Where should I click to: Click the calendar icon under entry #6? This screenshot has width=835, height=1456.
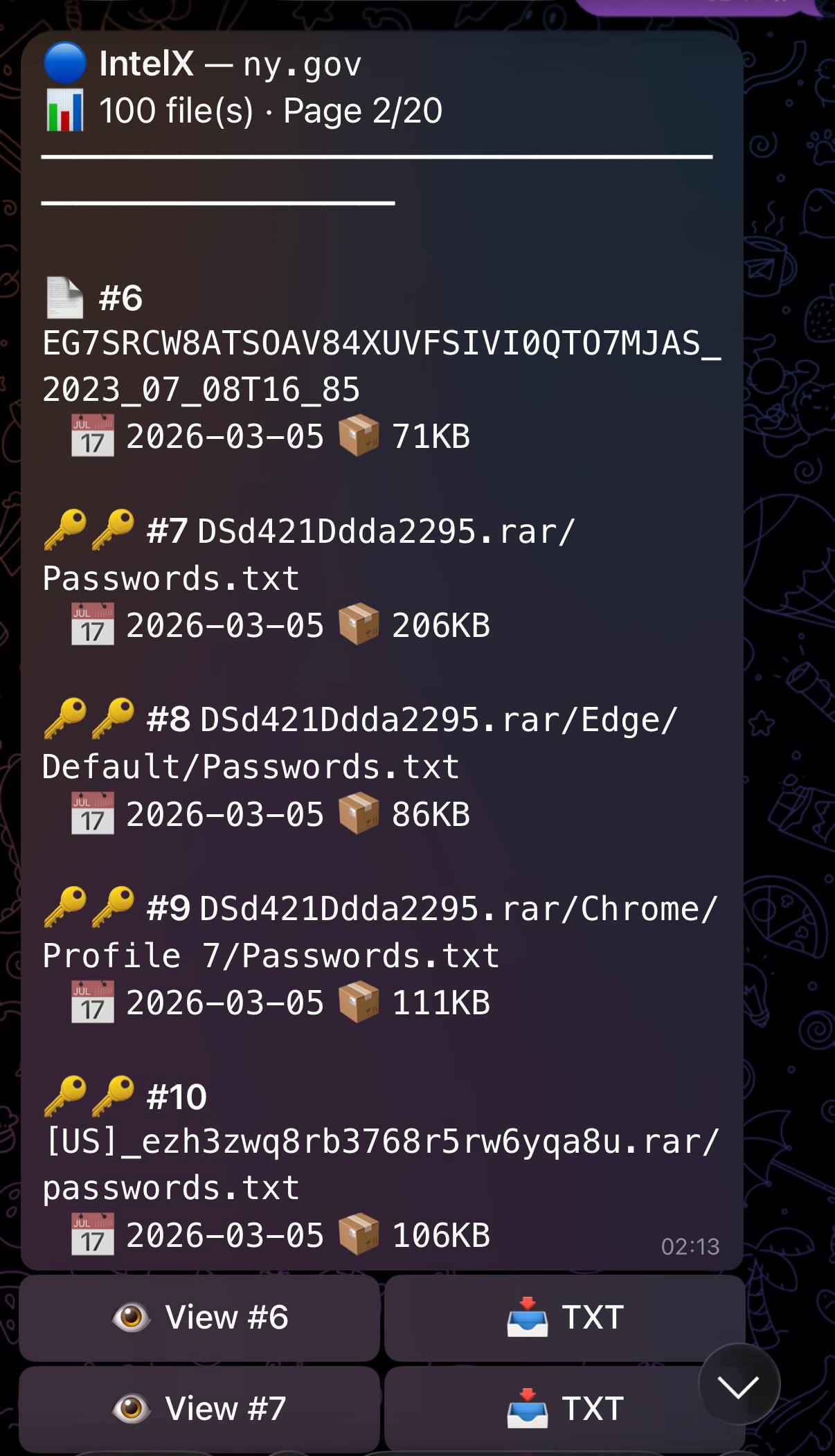(93, 436)
